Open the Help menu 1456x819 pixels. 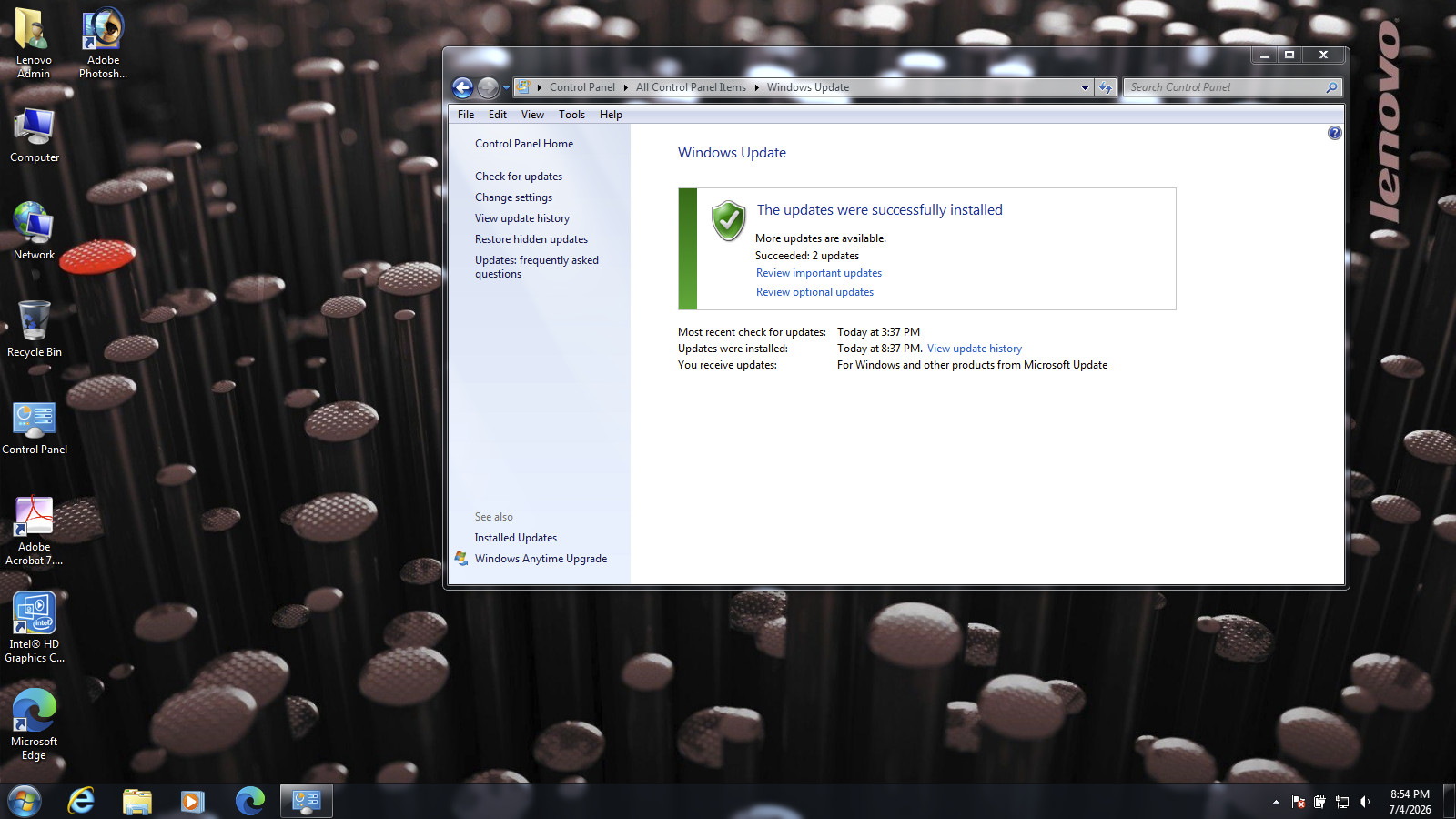(x=611, y=115)
